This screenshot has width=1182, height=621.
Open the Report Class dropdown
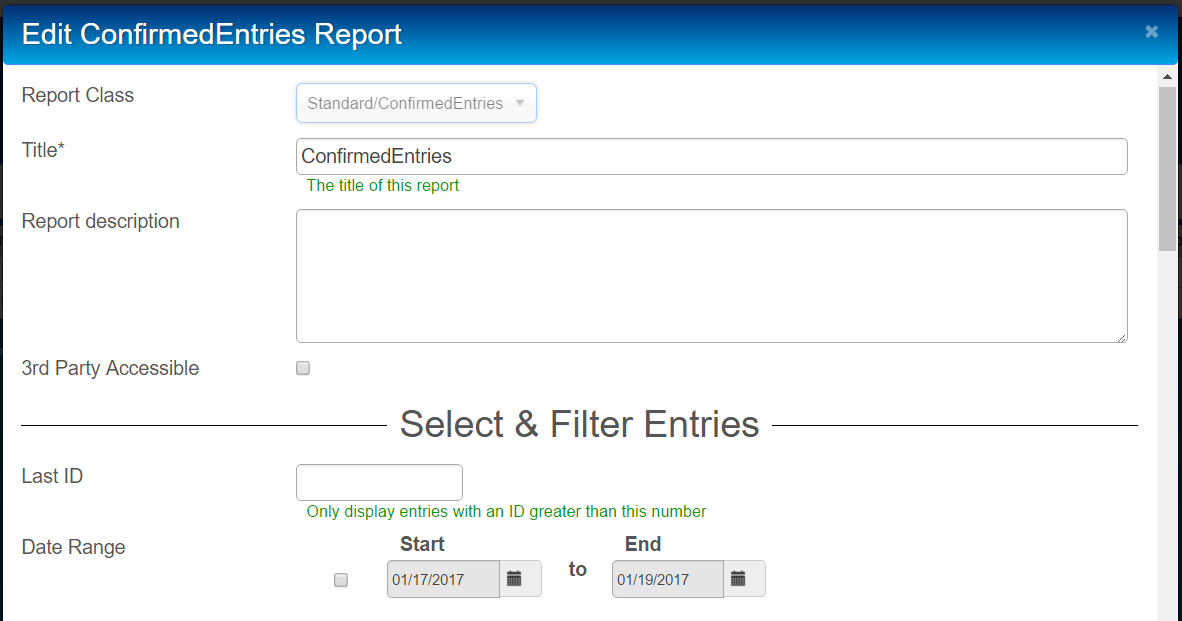416,103
